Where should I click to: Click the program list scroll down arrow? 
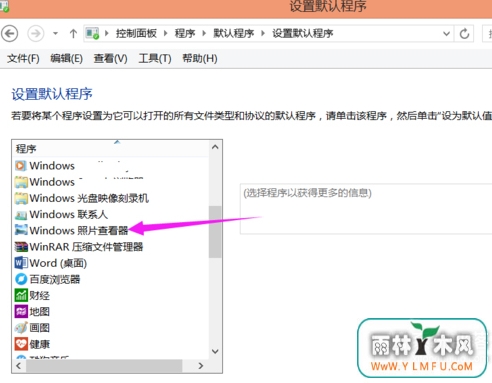point(215,352)
